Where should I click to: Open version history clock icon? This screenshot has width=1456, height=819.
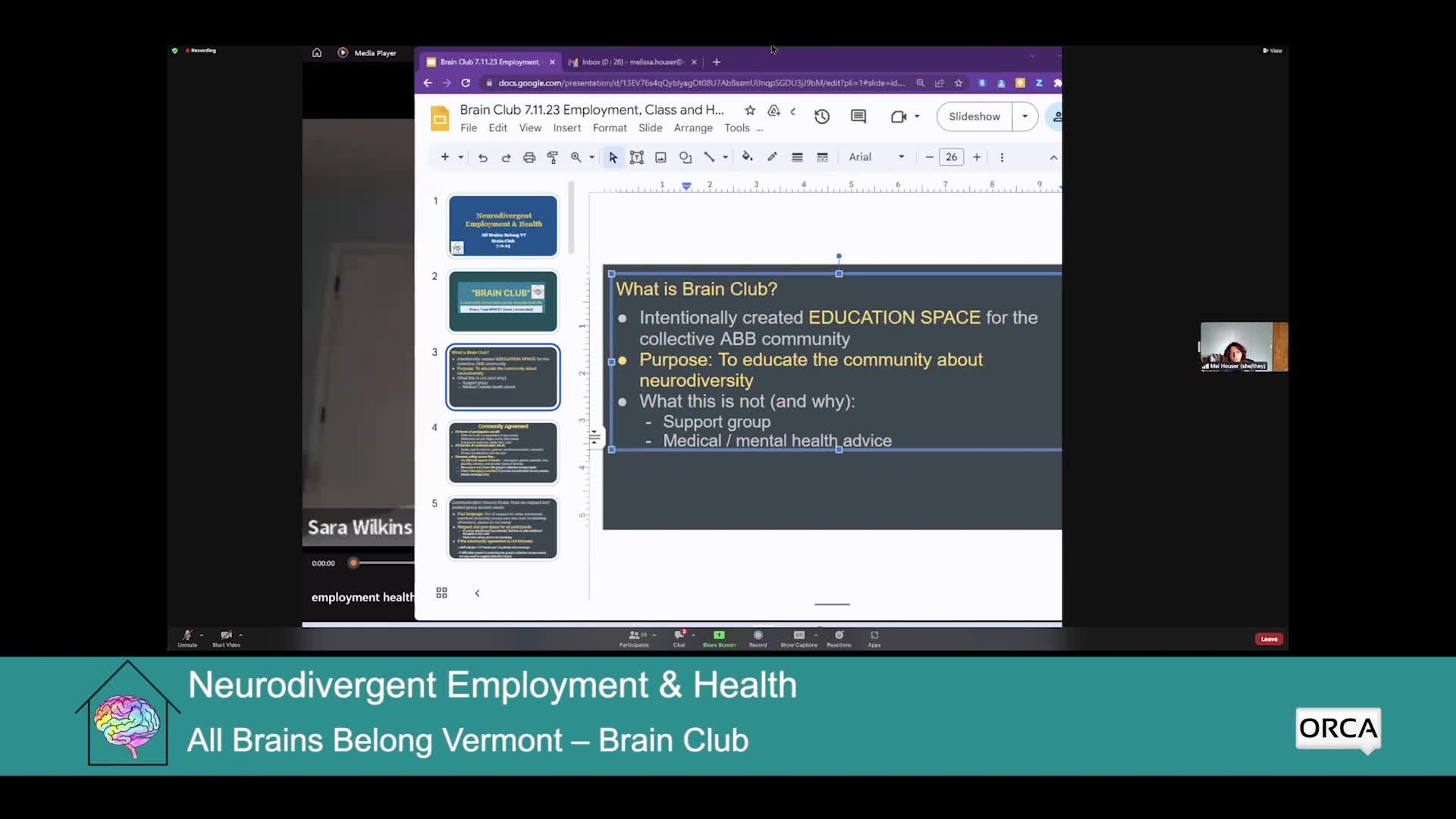coord(822,117)
